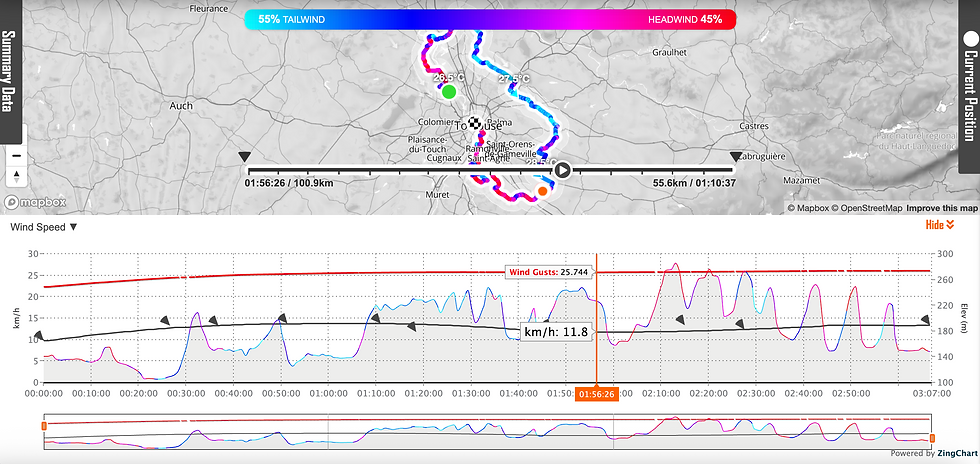The height and width of the screenshot is (464, 980).
Task: Click the orange 01:56:26 time marker
Action: [x=598, y=394]
